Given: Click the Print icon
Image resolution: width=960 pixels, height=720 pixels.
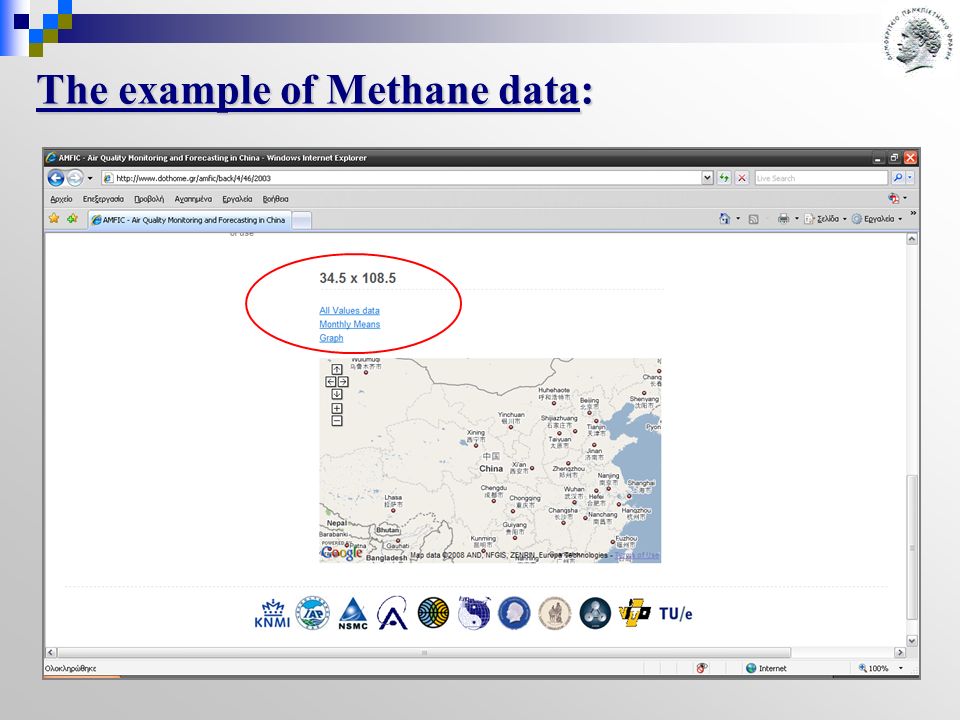Looking at the screenshot, I should (x=783, y=219).
